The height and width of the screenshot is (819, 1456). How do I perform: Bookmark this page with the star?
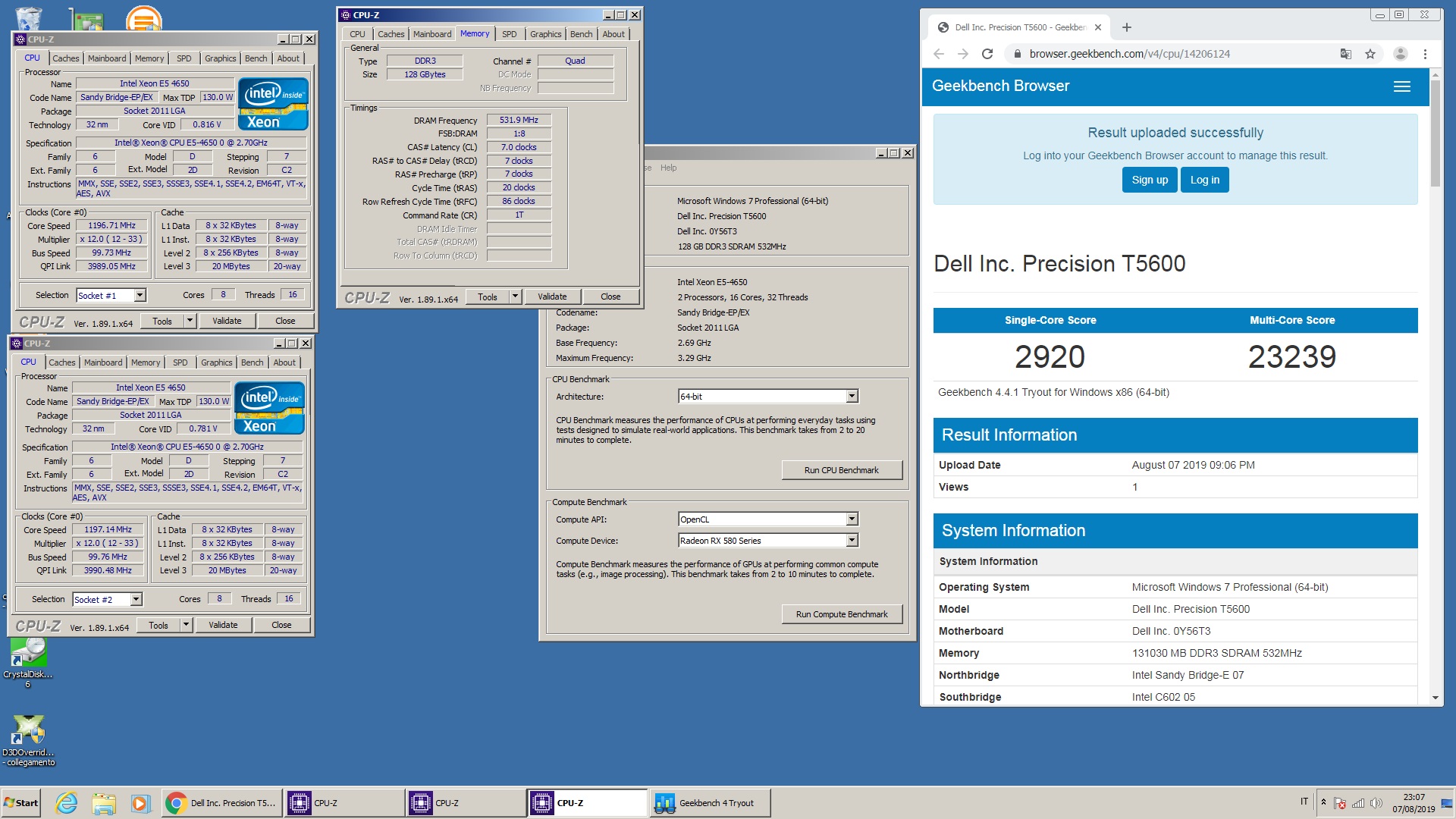(x=1370, y=54)
